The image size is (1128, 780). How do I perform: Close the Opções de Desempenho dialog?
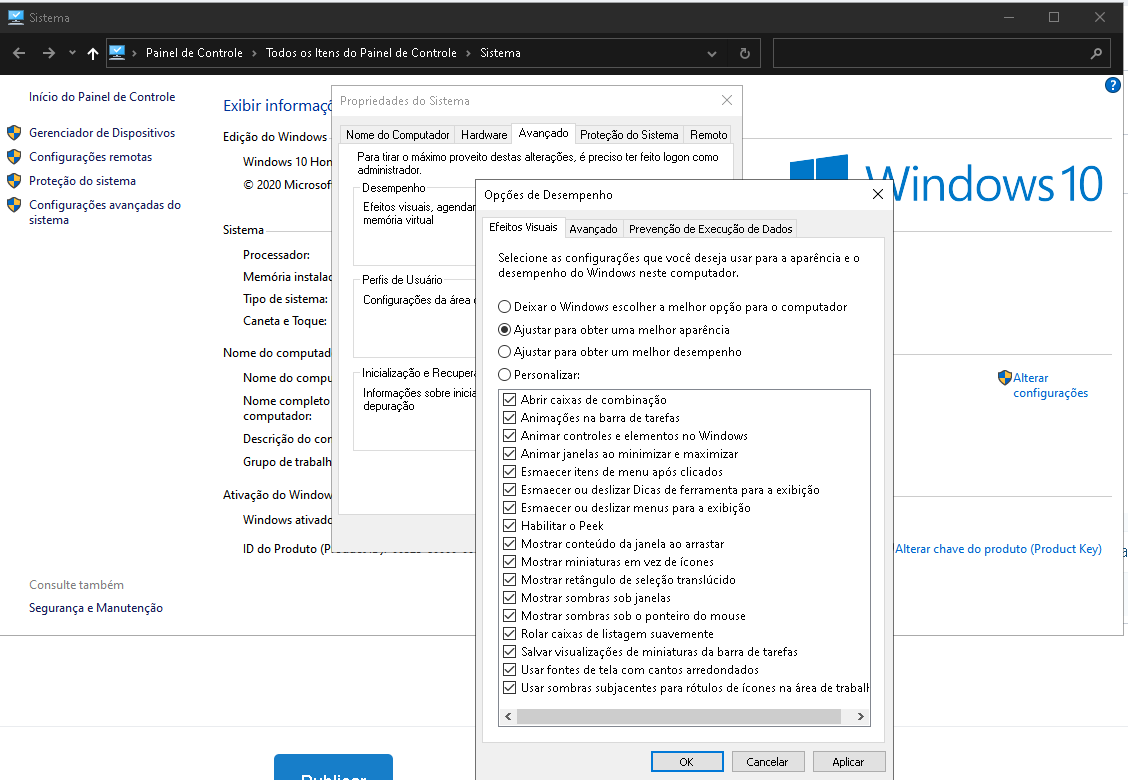click(878, 194)
